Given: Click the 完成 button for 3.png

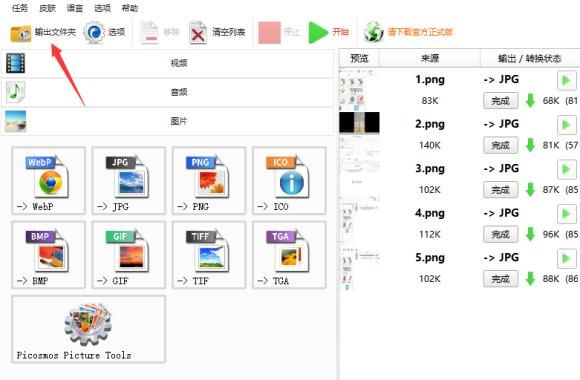Looking at the screenshot, I should click(500, 190).
